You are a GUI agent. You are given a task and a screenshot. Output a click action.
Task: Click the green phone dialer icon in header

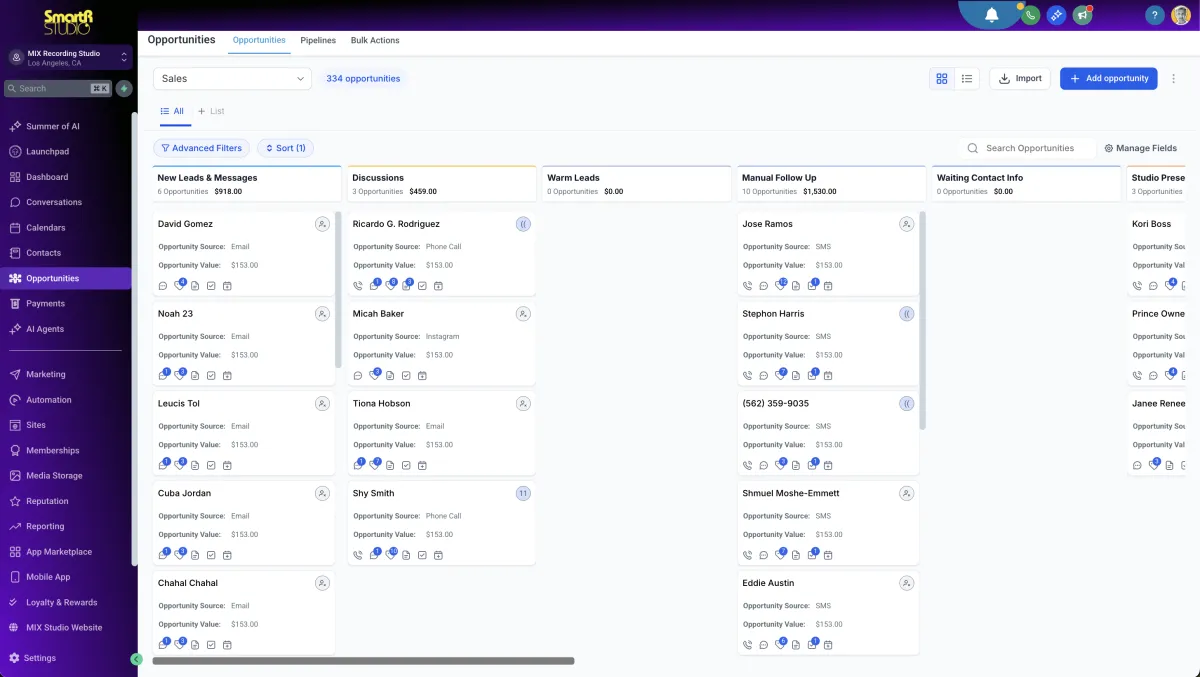[1031, 14]
